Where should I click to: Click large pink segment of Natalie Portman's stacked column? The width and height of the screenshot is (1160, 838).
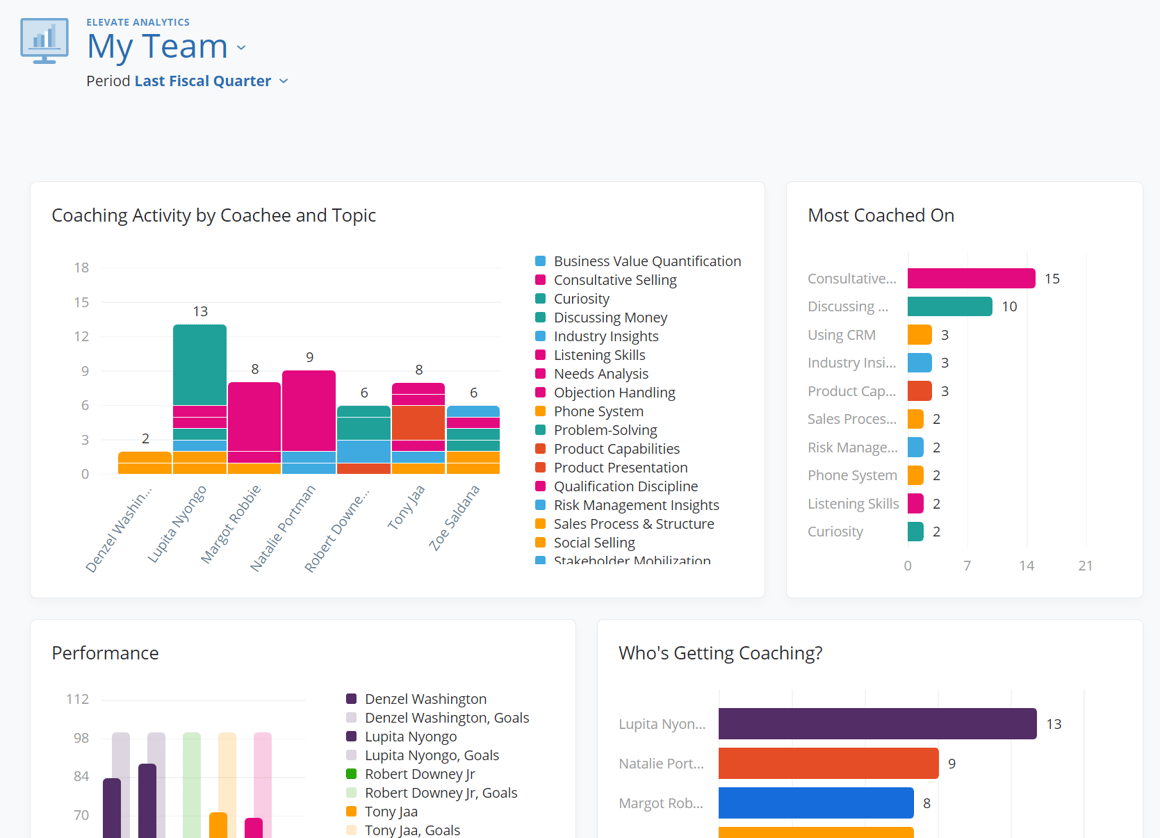pyautogui.click(x=309, y=410)
